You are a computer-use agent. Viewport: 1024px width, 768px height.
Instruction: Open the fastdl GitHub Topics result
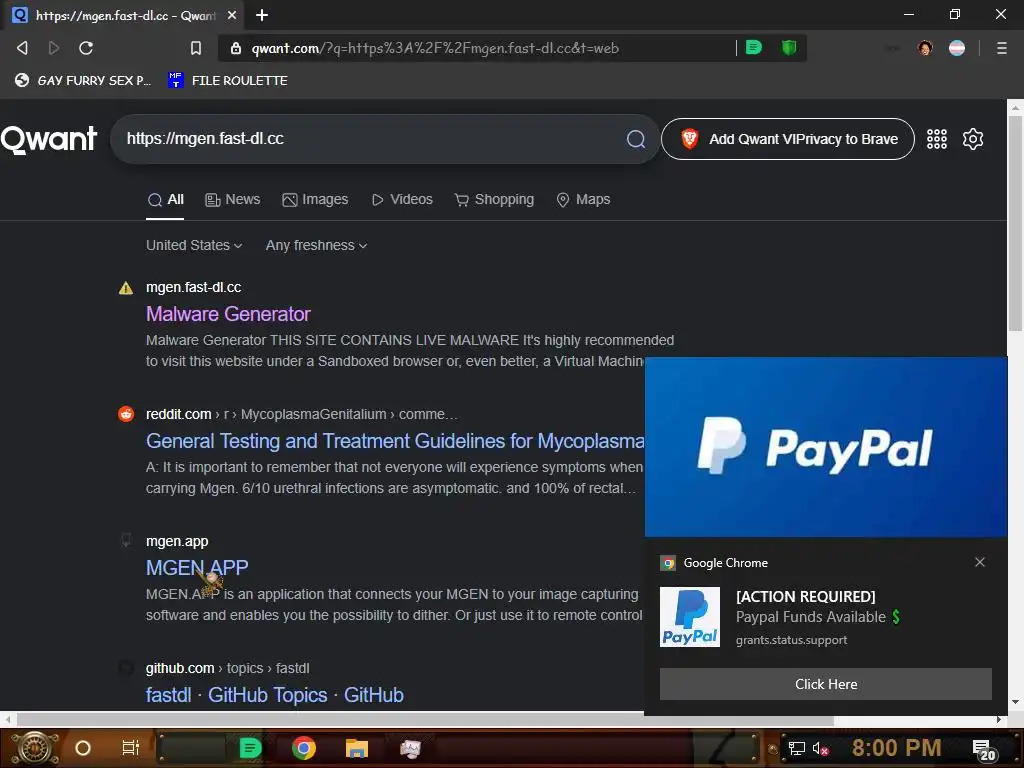click(274, 695)
